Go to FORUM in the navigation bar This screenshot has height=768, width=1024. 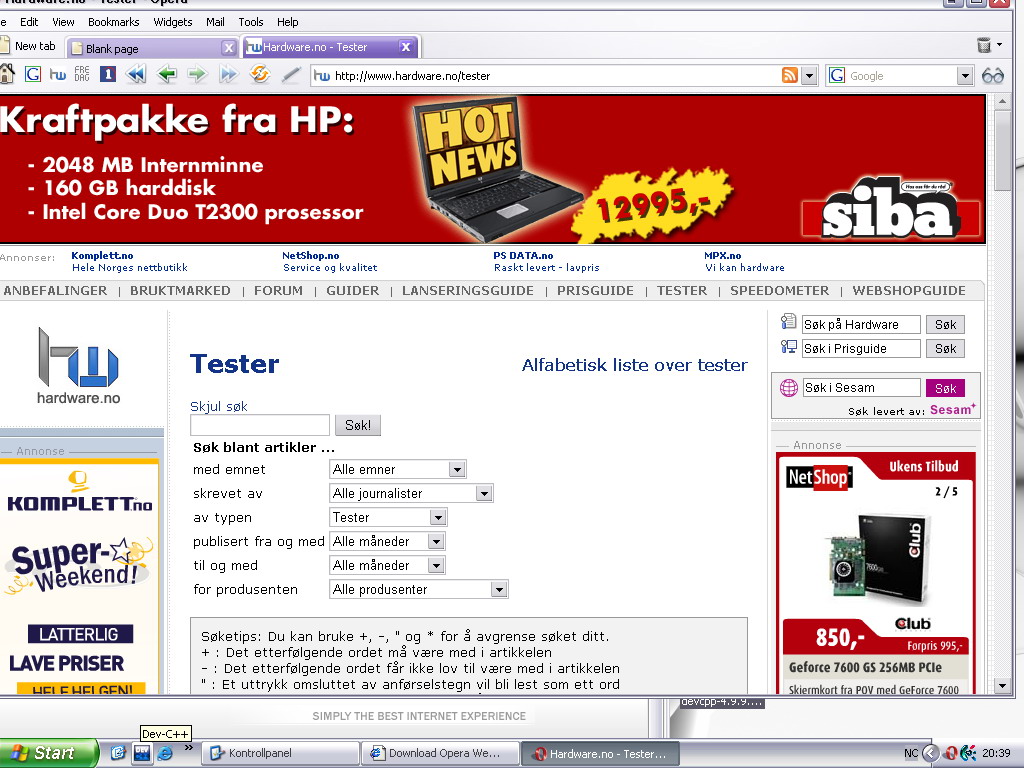pyautogui.click(x=278, y=291)
